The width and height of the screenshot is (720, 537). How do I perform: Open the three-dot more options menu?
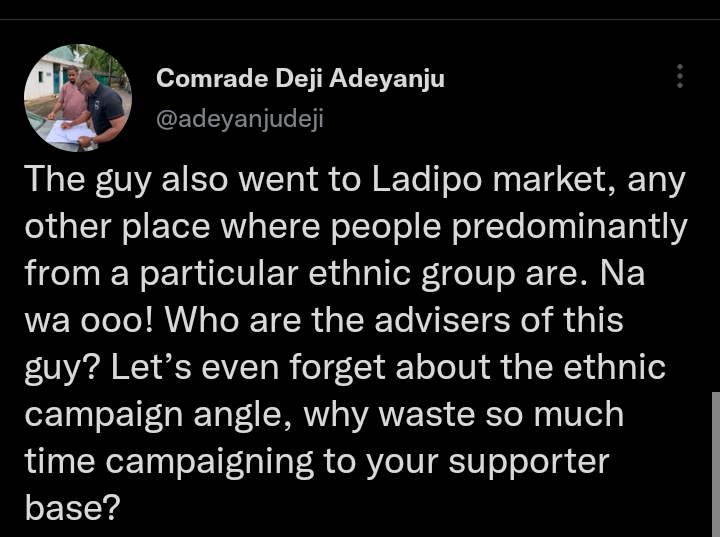click(680, 77)
